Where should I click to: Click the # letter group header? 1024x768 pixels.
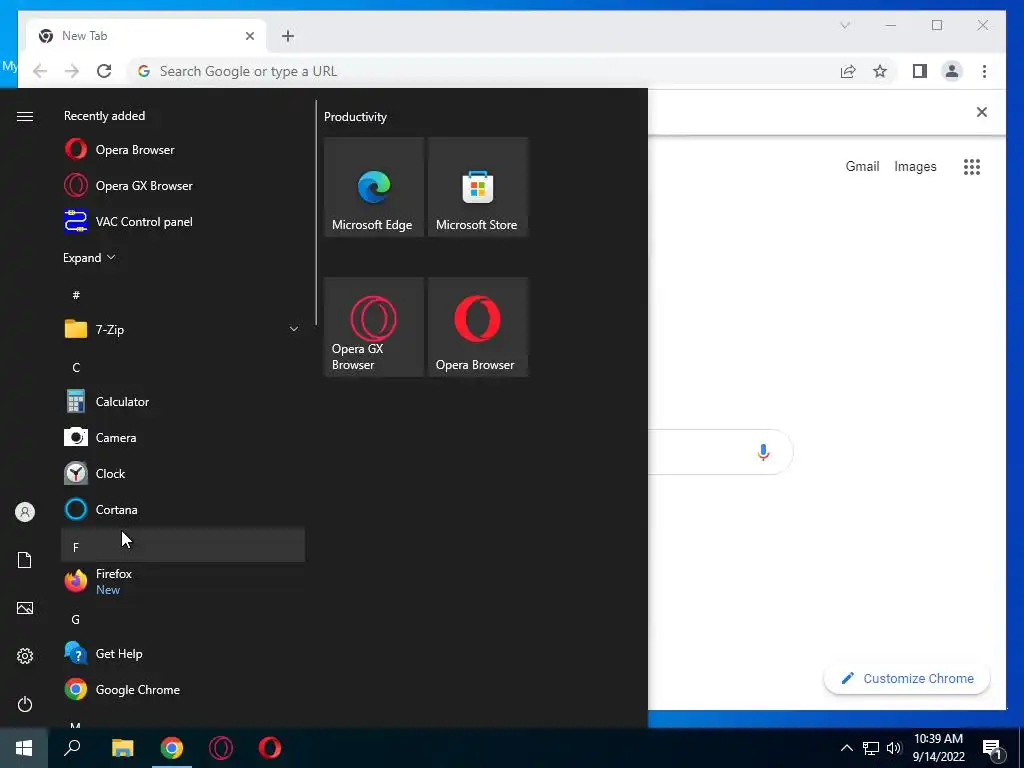coord(76,295)
